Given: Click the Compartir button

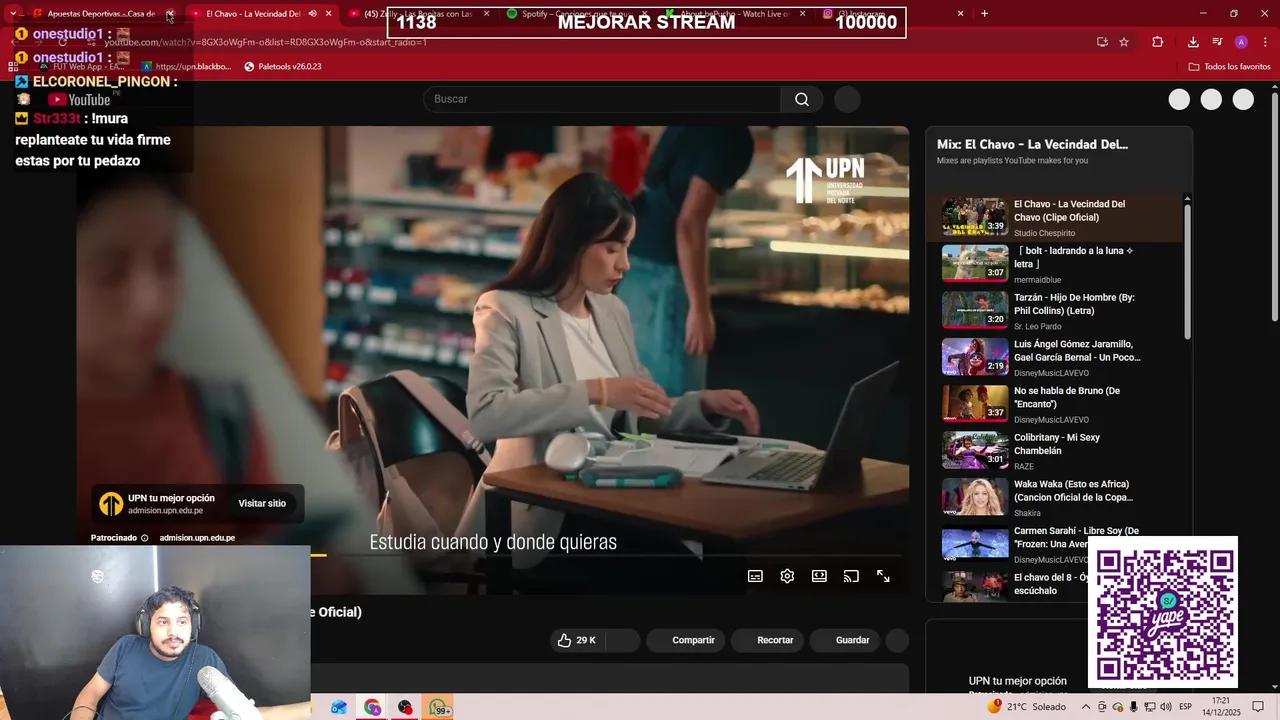Looking at the screenshot, I should pyautogui.click(x=685, y=640).
